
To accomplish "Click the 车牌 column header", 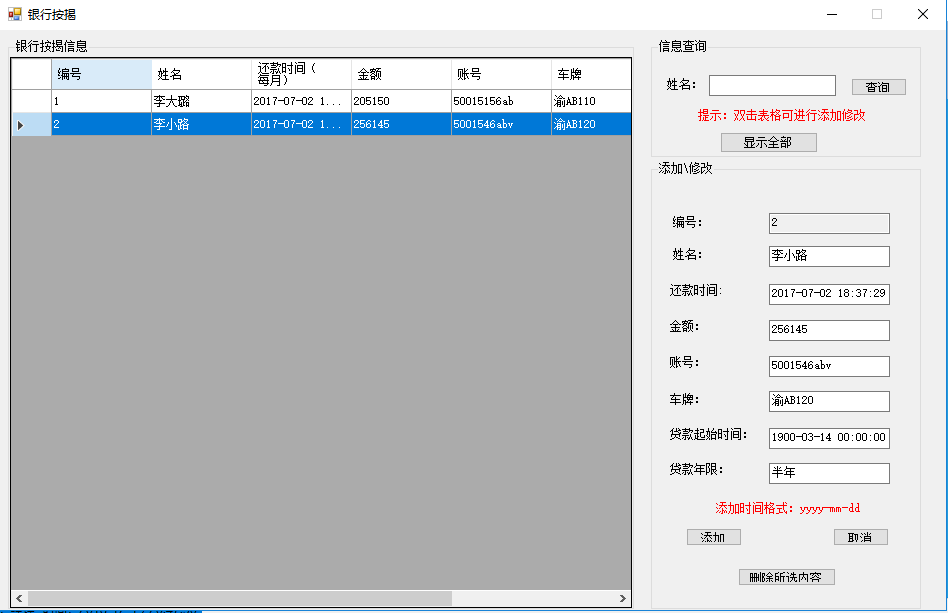I will pyautogui.click(x=591, y=74).
